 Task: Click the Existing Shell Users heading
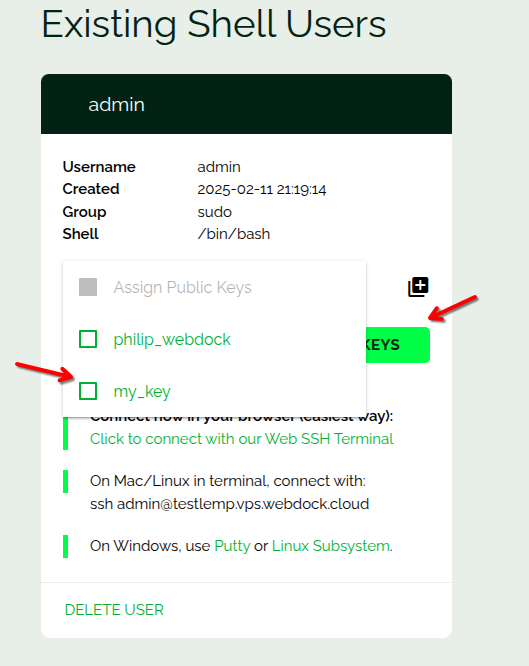click(x=214, y=24)
